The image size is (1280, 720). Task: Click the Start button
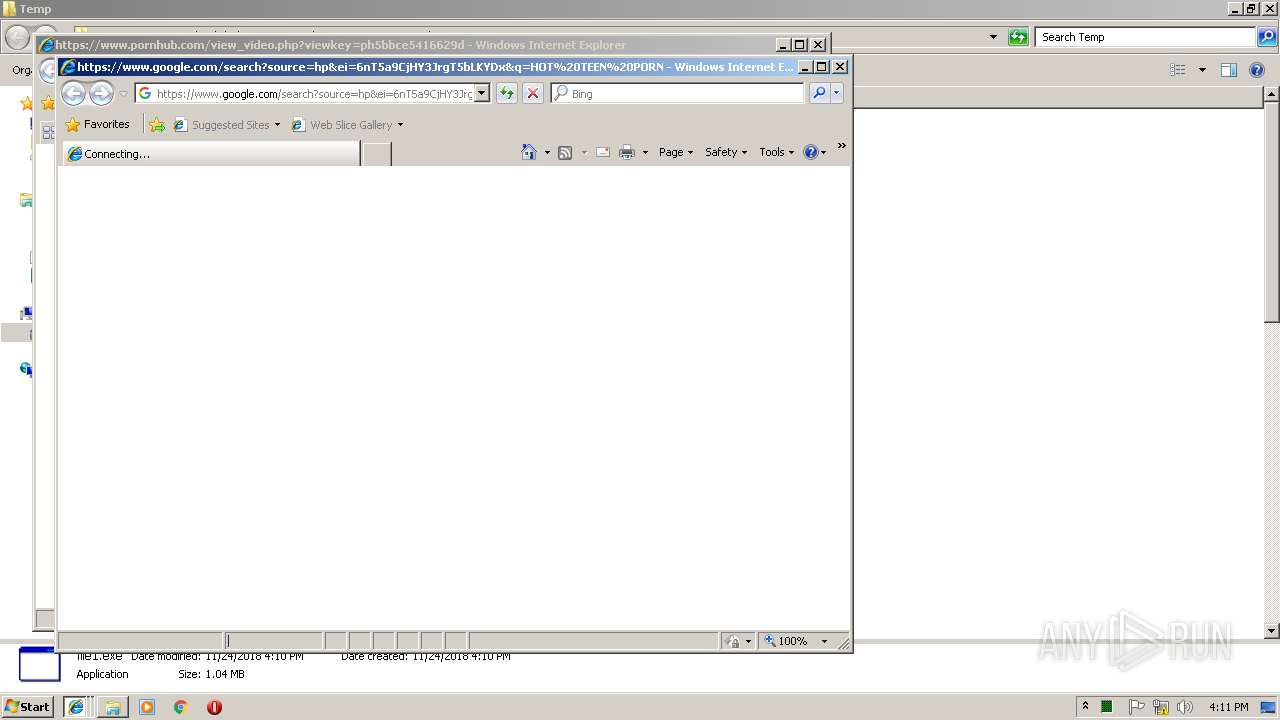28,706
